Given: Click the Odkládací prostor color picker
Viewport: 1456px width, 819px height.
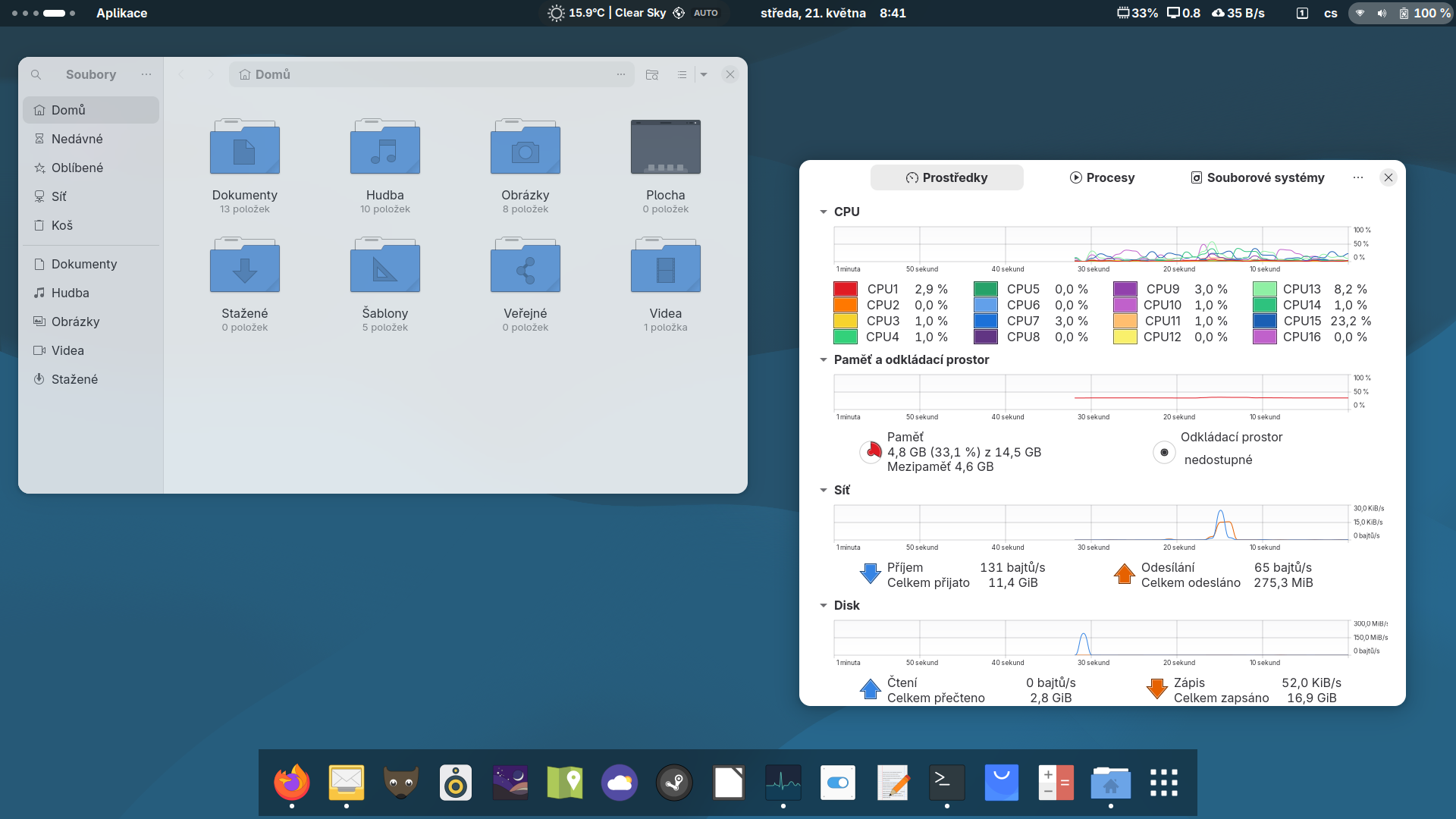Looking at the screenshot, I should pyautogui.click(x=1164, y=452).
